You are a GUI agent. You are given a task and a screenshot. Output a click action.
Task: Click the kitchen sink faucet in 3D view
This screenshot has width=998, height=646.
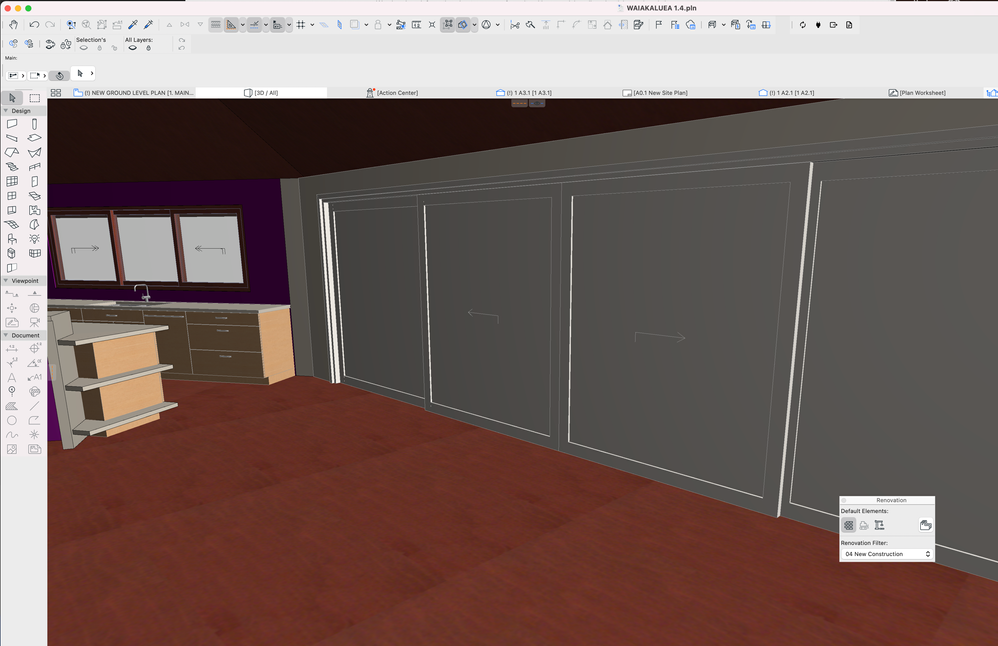[x=144, y=292]
